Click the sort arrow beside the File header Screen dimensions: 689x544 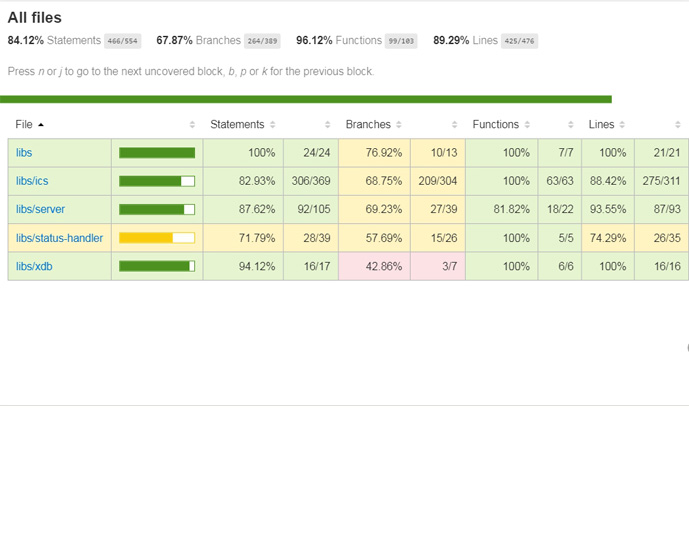coord(41,125)
